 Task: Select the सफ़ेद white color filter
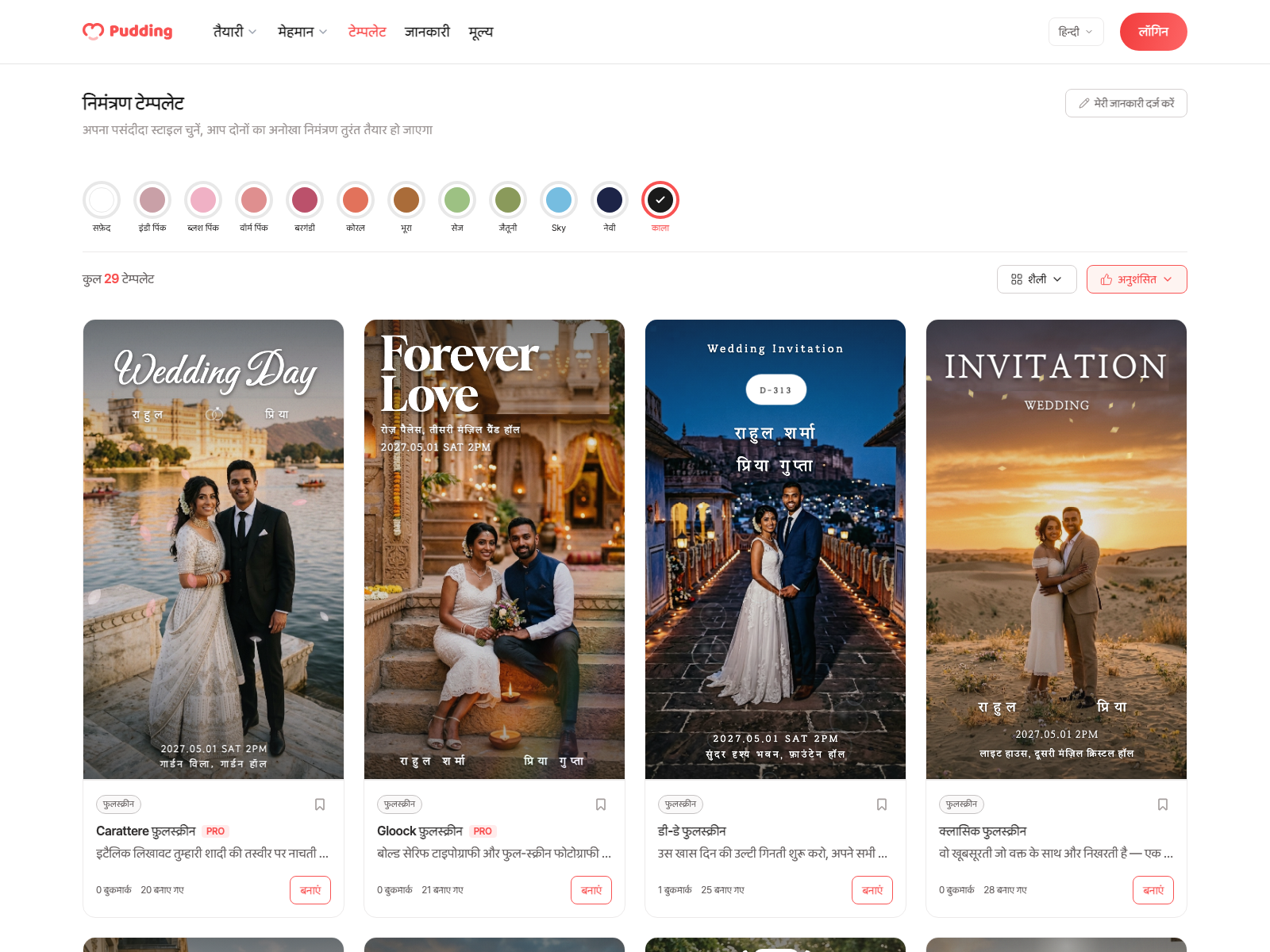coord(102,200)
